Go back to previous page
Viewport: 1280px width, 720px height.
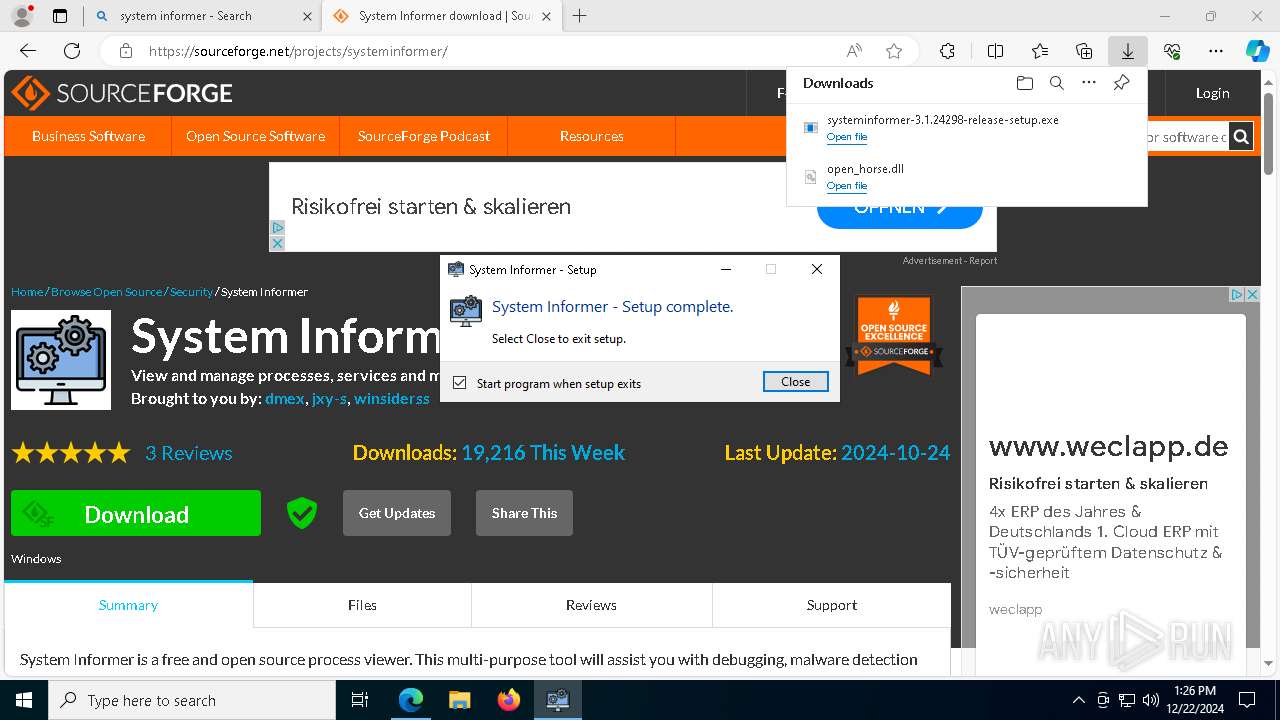pyautogui.click(x=28, y=51)
